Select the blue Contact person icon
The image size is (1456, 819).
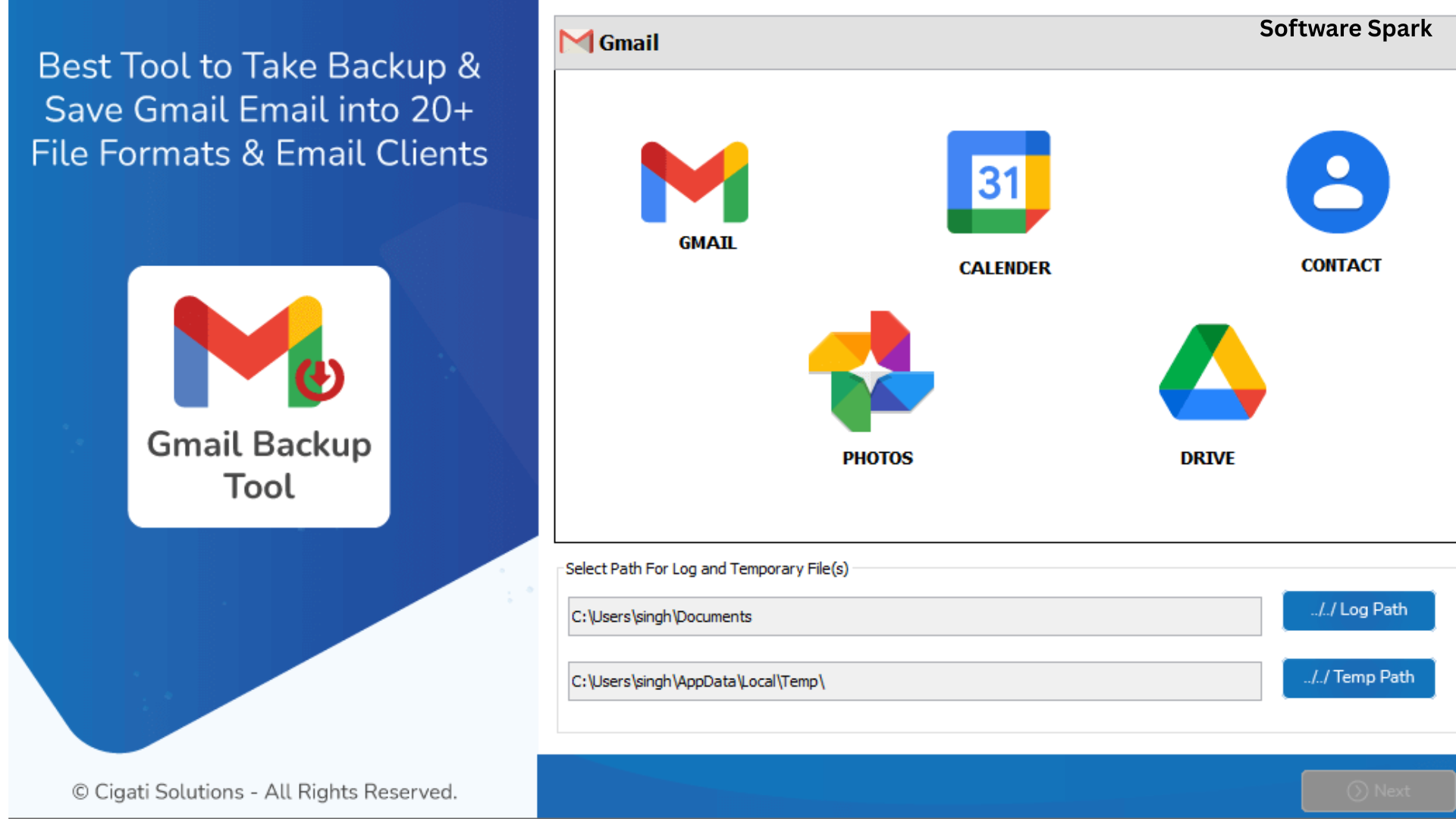point(1338,182)
